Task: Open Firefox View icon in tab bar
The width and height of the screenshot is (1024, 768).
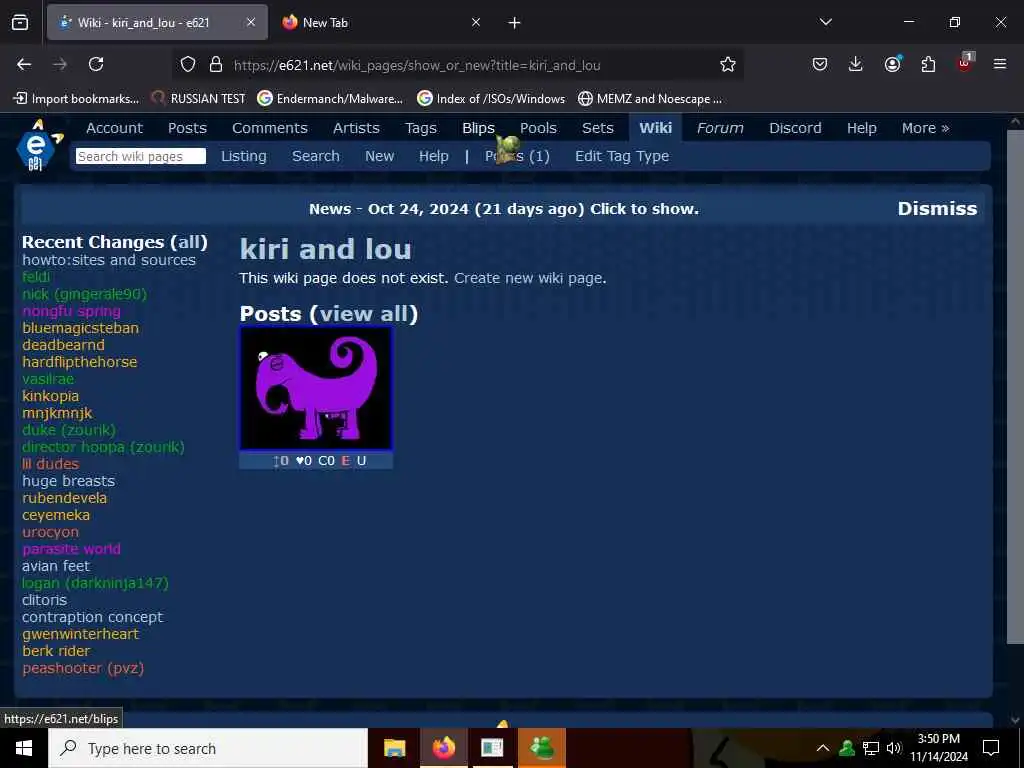Action: pos(20,22)
